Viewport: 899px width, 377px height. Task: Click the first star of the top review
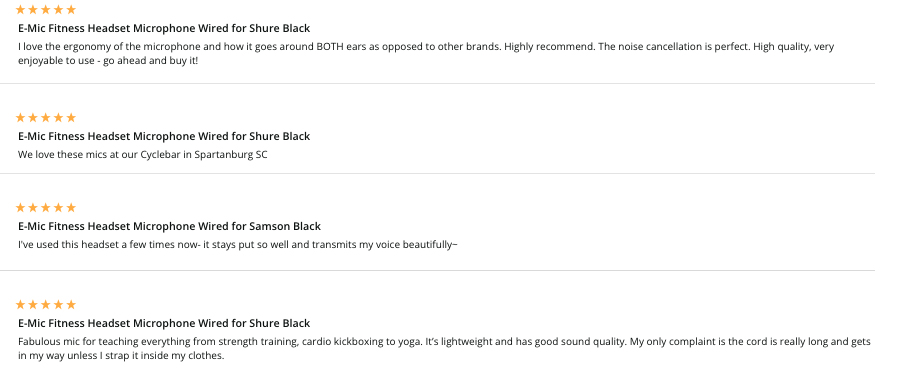(x=20, y=9)
